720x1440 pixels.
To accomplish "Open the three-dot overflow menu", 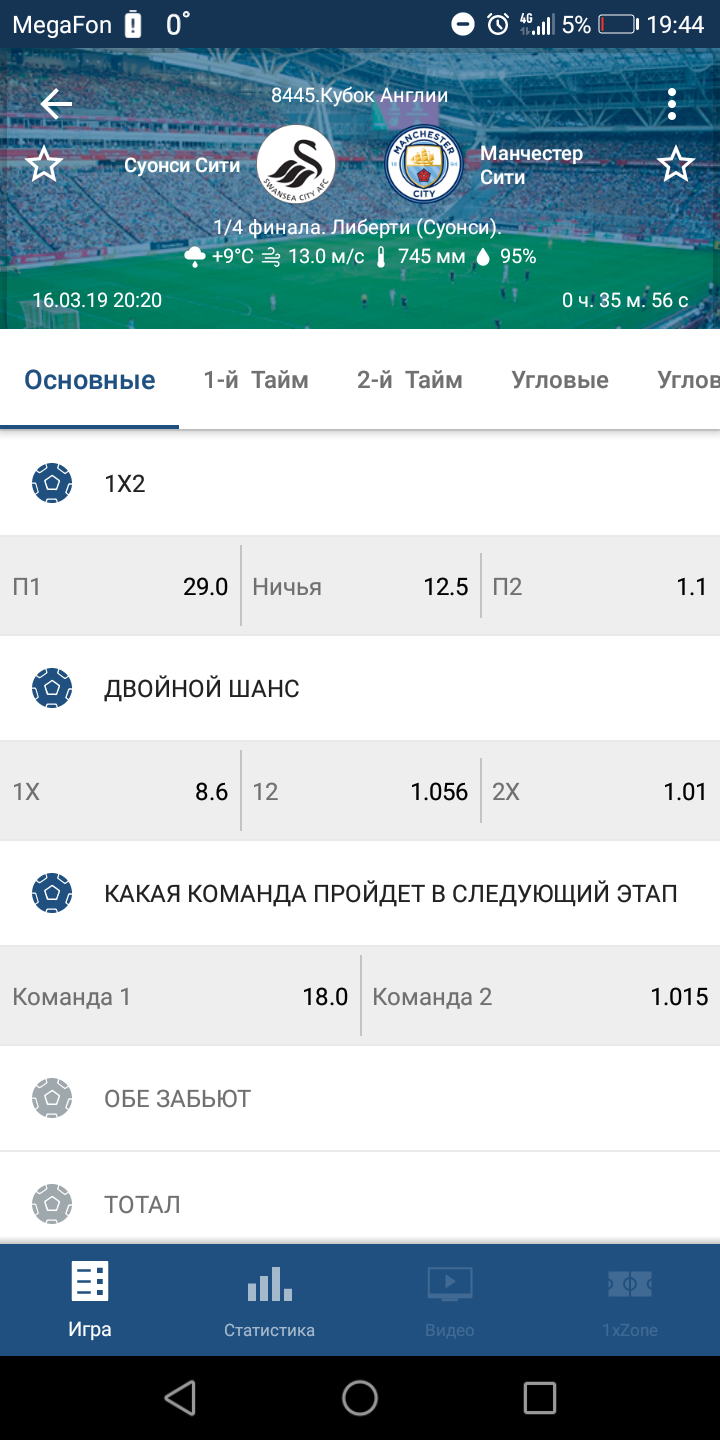I will tap(672, 103).
